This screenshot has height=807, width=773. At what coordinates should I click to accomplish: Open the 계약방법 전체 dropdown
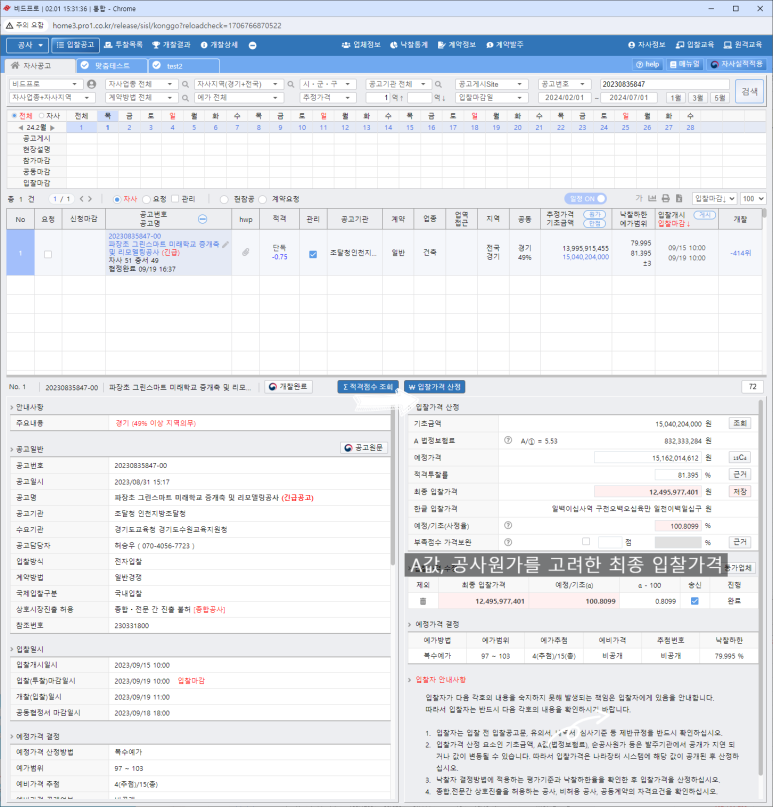pyautogui.click(x=142, y=97)
